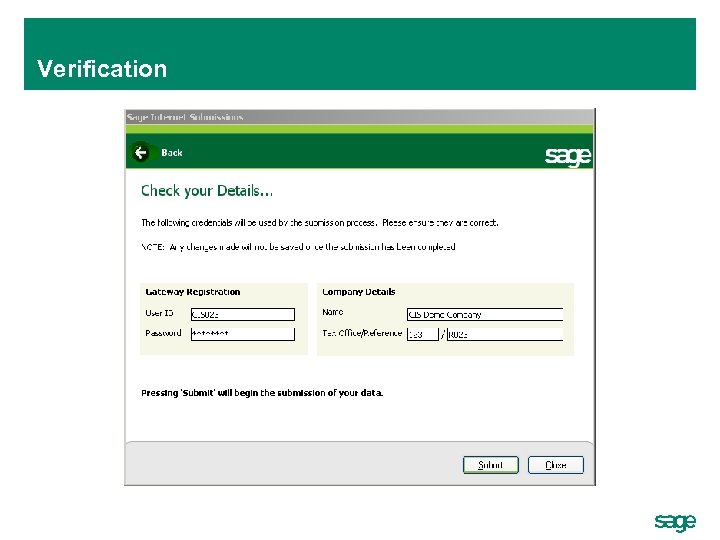The height and width of the screenshot is (540, 720).
Task: Click the 'Check your Details...' heading
Action: coord(207,191)
